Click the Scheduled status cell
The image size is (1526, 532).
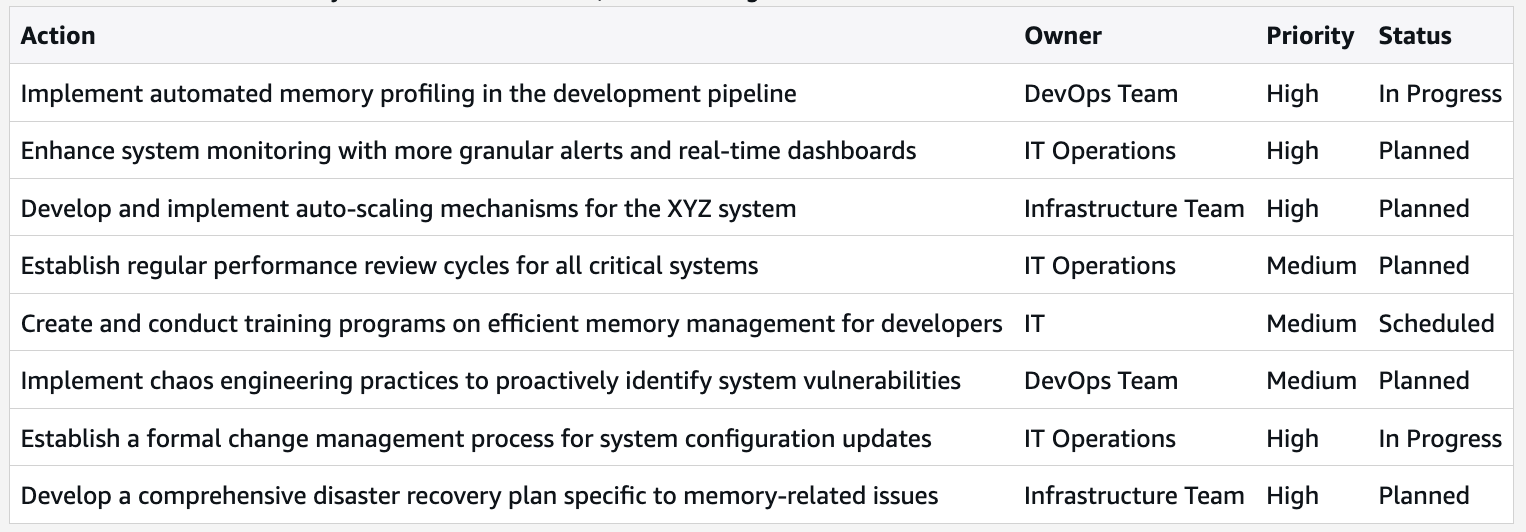1436,324
